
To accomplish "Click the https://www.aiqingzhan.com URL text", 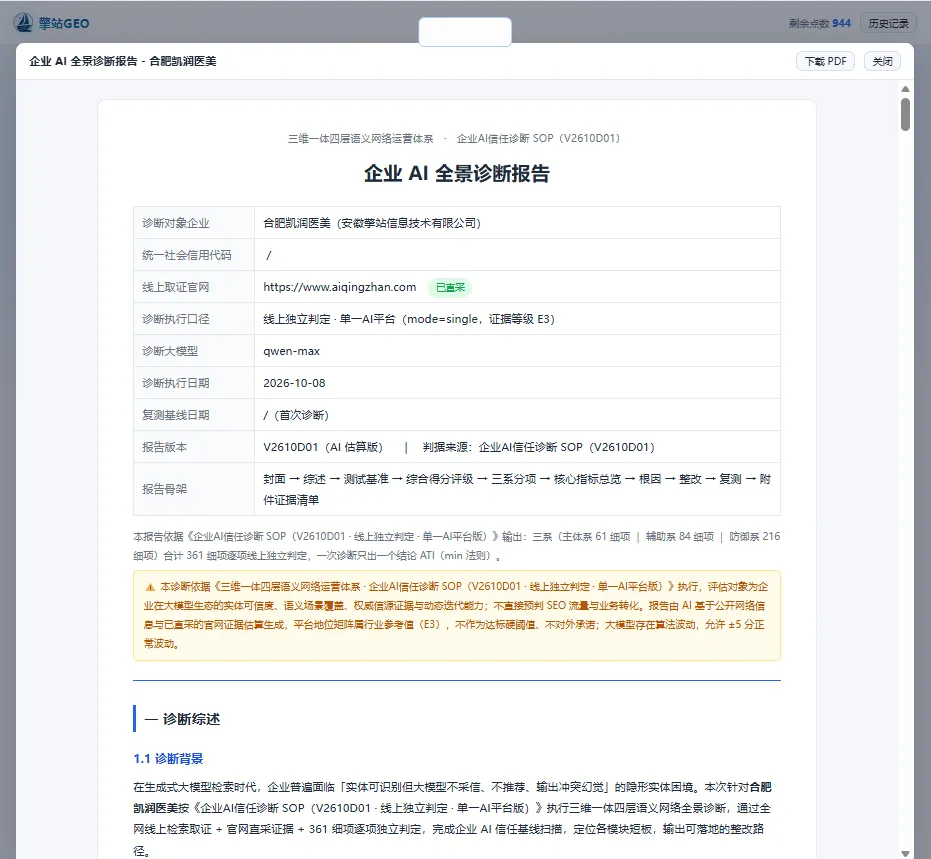I will (x=340, y=287).
